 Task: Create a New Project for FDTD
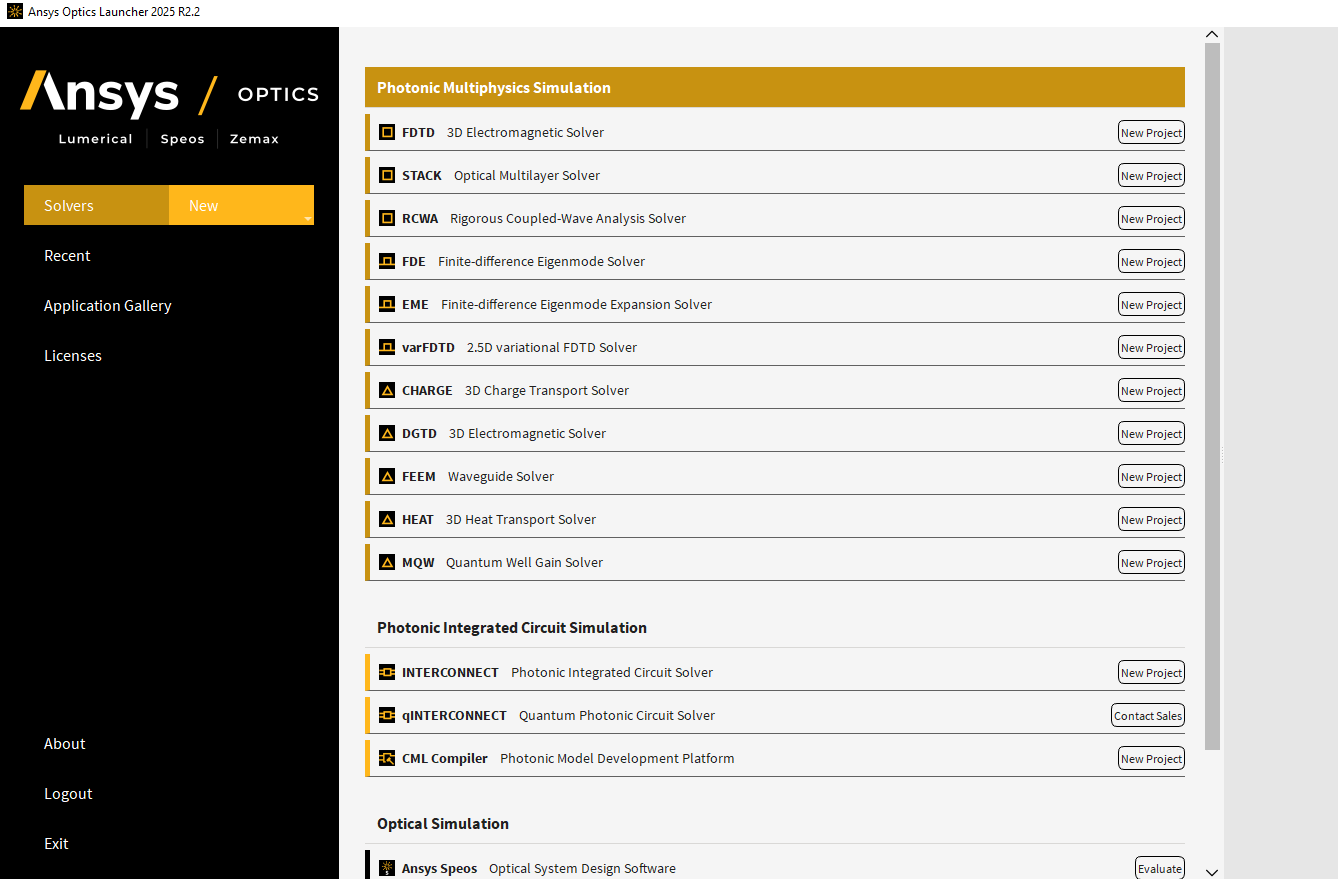pos(1151,133)
